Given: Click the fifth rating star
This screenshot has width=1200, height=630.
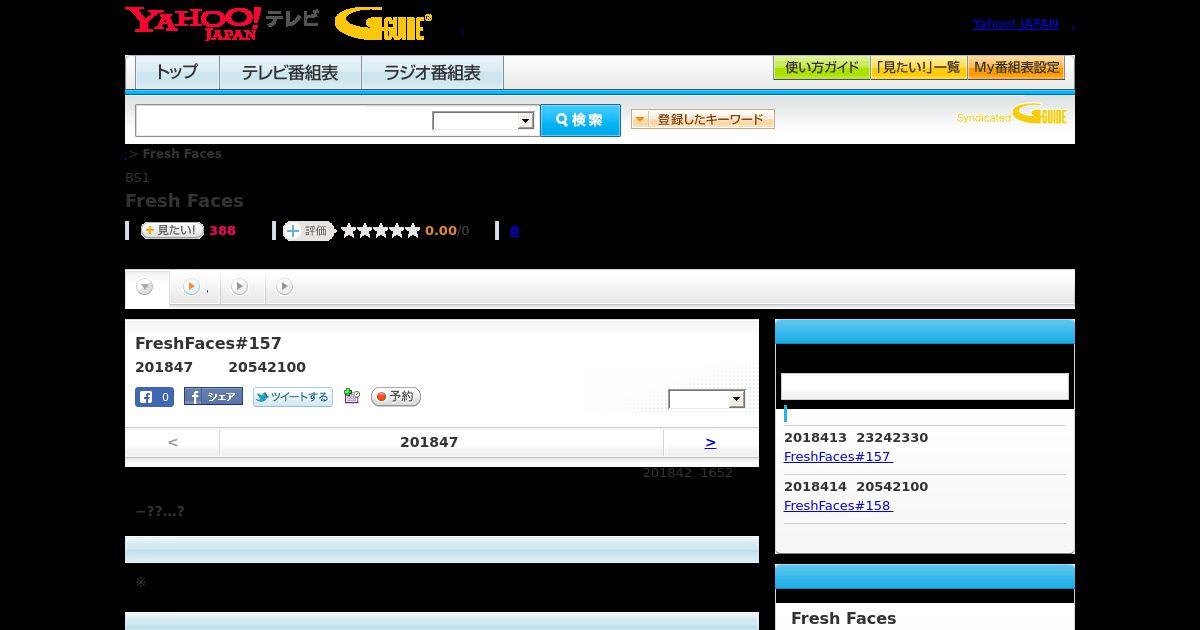Looking at the screenshot, I should click(x=413, y=231).
